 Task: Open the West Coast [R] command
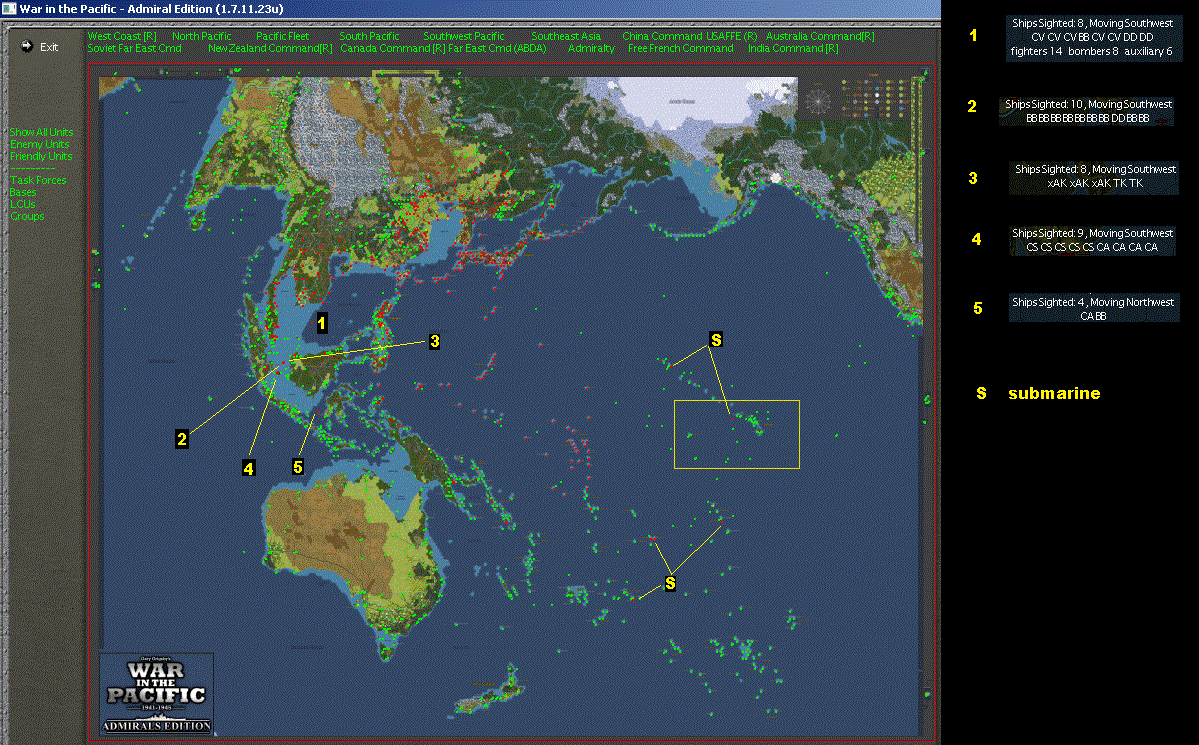[122, 36]
